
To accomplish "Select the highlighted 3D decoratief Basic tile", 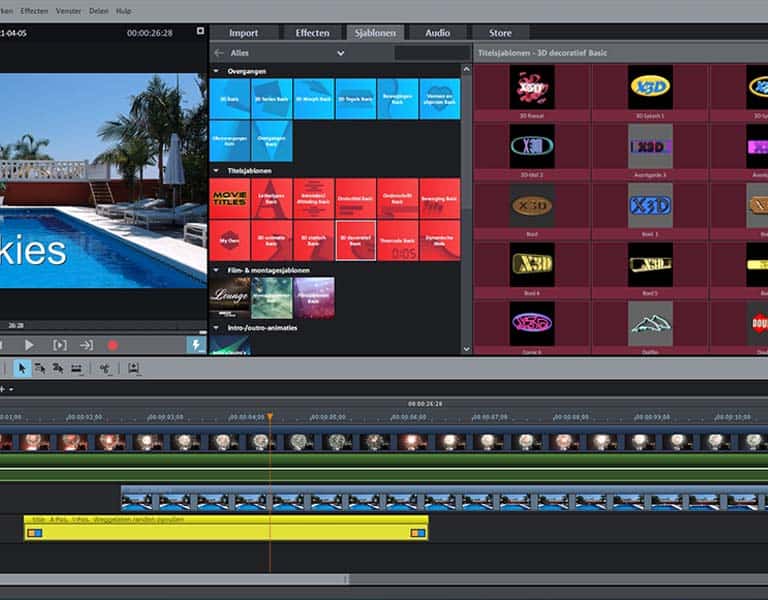I will tap(356, 240).
